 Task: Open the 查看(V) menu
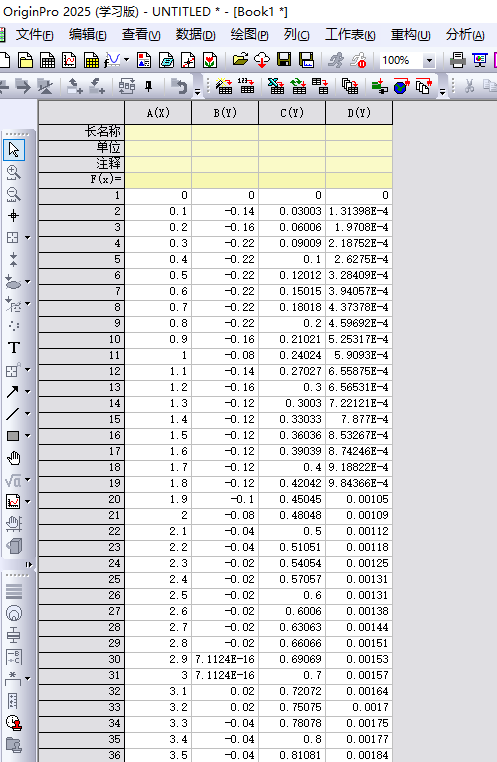[141, 35]
